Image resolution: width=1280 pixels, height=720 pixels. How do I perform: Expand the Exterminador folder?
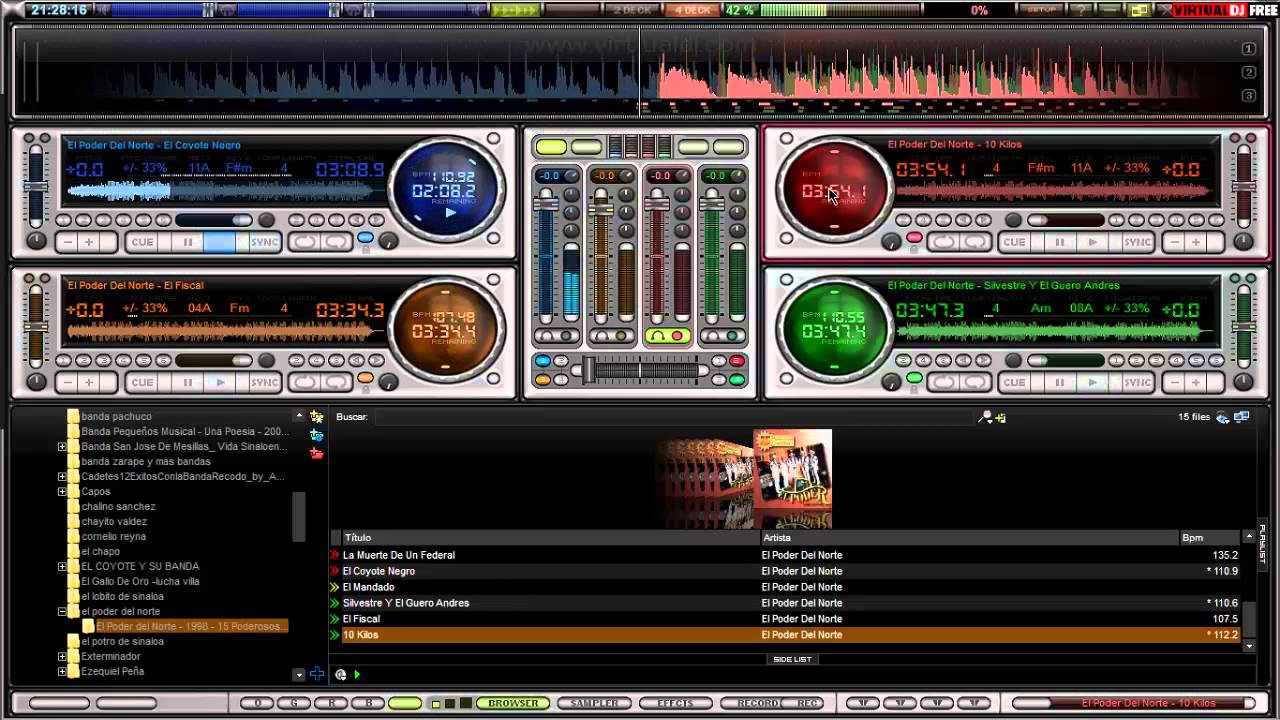(x=62, y=656)
